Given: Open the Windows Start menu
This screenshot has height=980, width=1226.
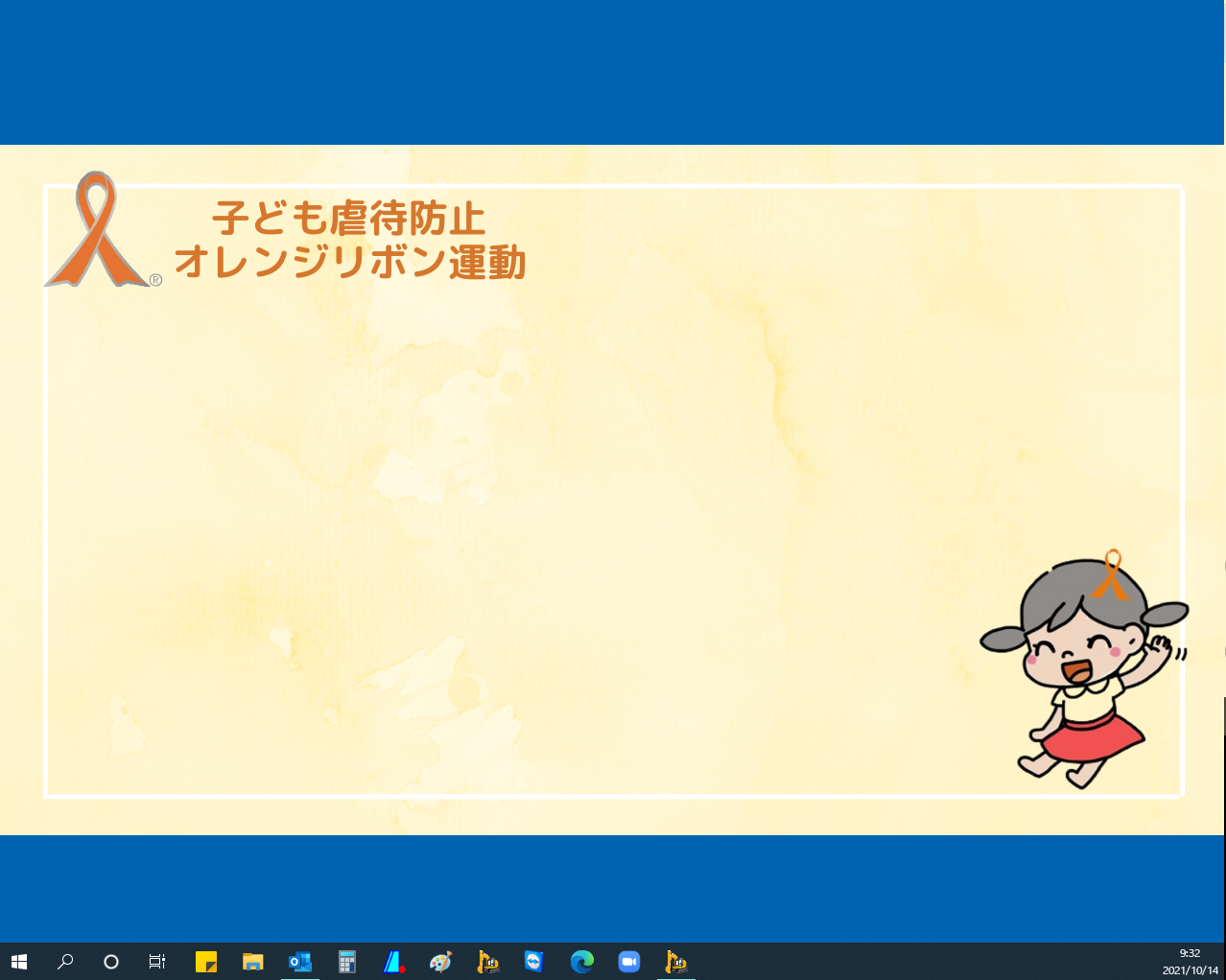Looking at the screenshot, I should click(x=19, y=962).
